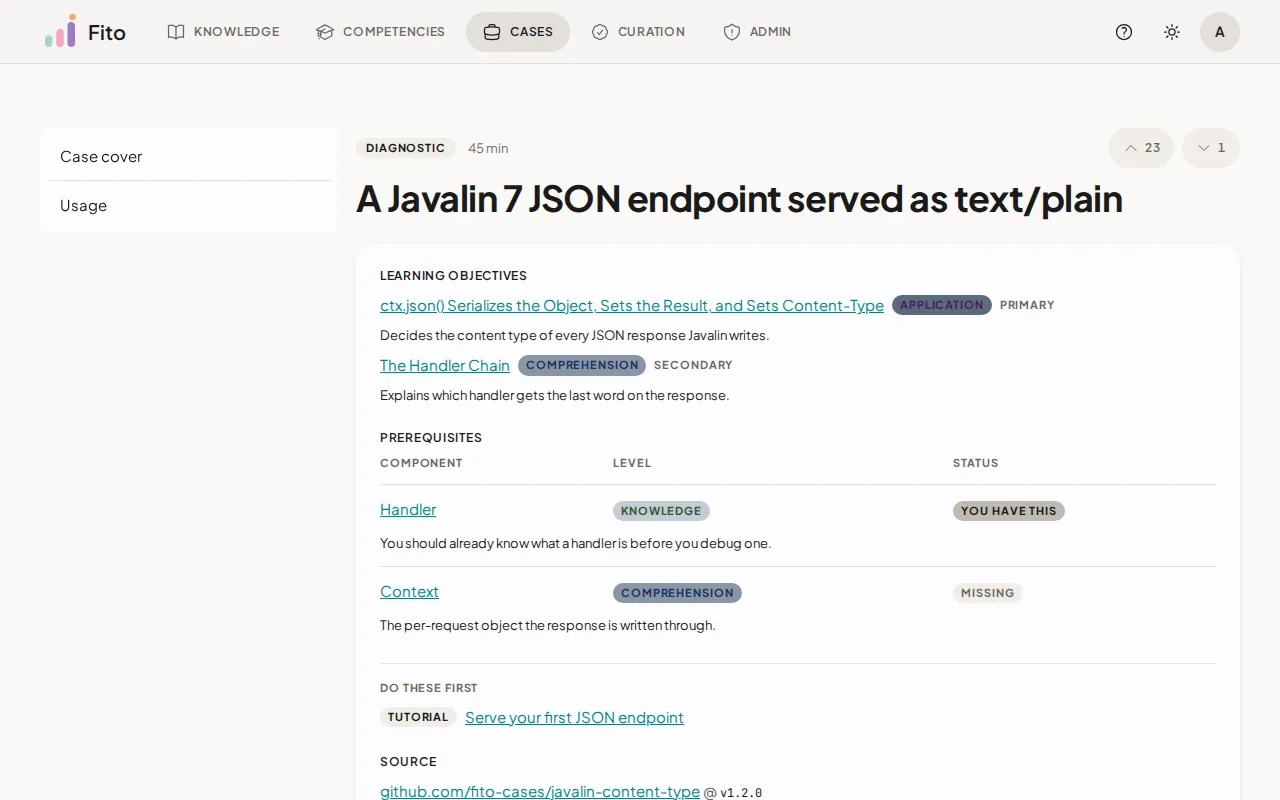Screen dimensions: 1280x800
Task: Click the Admin shield icon
Action: click(732, 32)
